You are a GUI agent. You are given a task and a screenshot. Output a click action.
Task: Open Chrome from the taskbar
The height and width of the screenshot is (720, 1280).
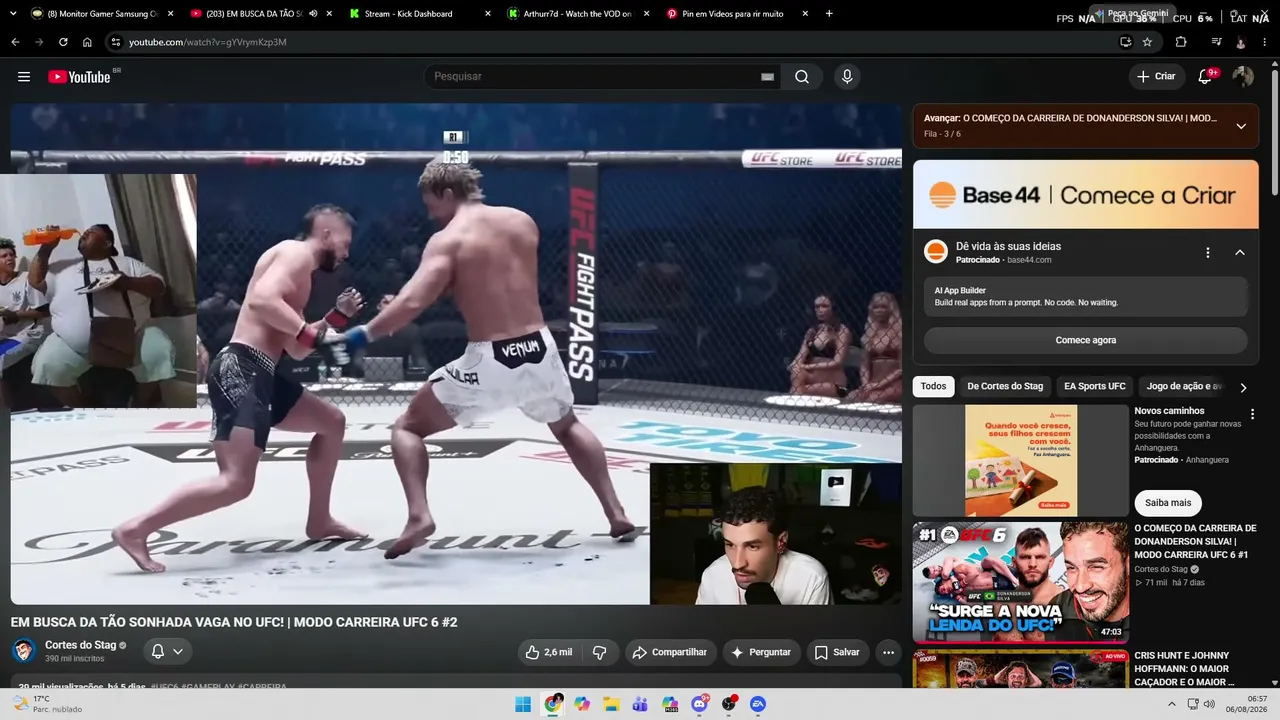click(553, 704)
